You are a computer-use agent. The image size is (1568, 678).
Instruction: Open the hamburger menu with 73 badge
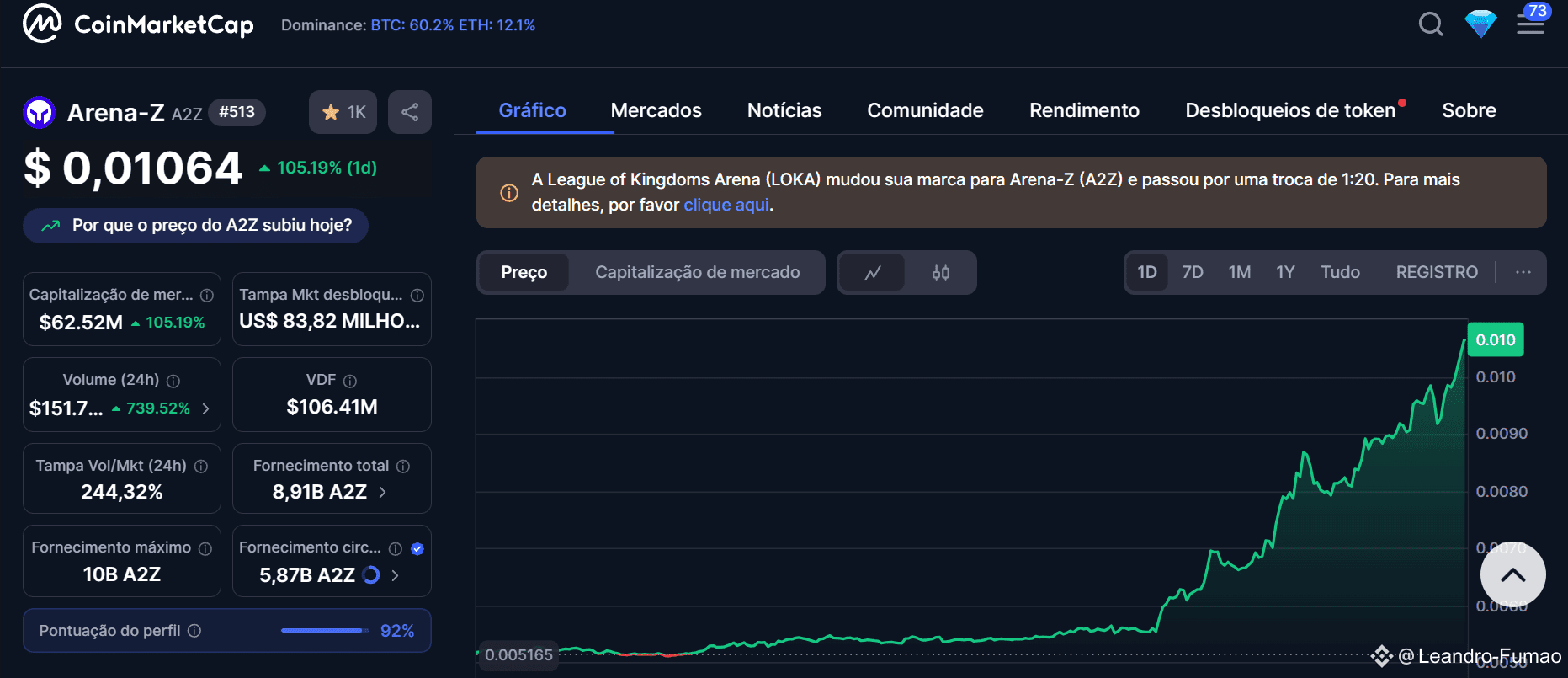pyautogui.click(x=1531, y=24)
